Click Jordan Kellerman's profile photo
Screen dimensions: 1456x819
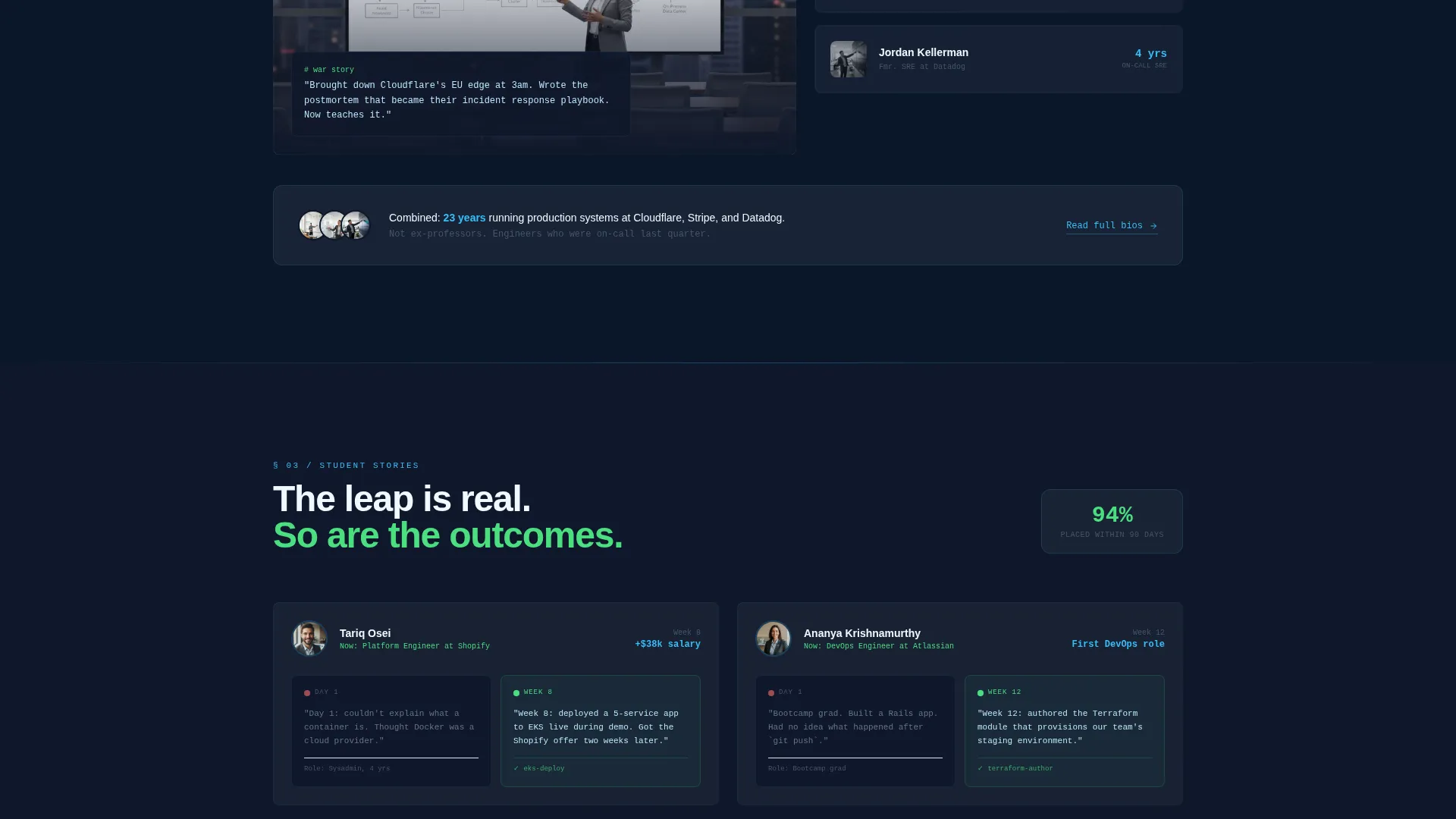[849, 59]
